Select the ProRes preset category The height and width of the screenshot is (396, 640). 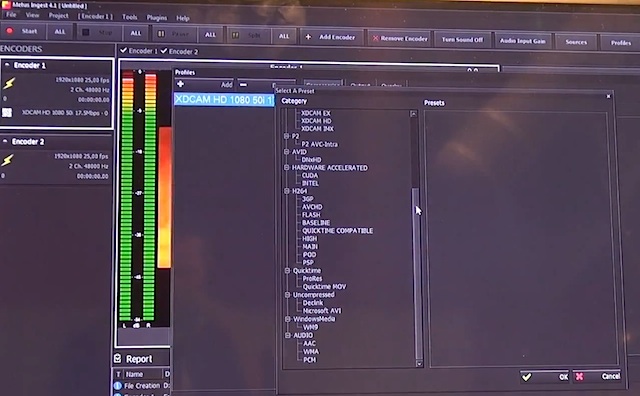[313, 278]
